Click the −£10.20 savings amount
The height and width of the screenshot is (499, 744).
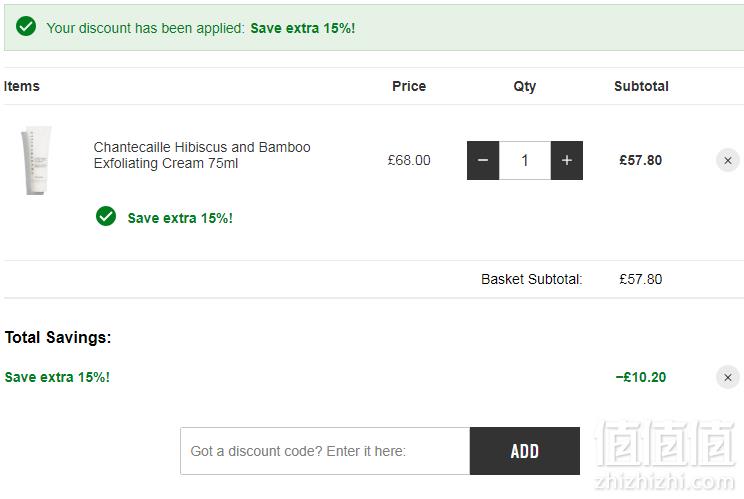coord(641,377)
